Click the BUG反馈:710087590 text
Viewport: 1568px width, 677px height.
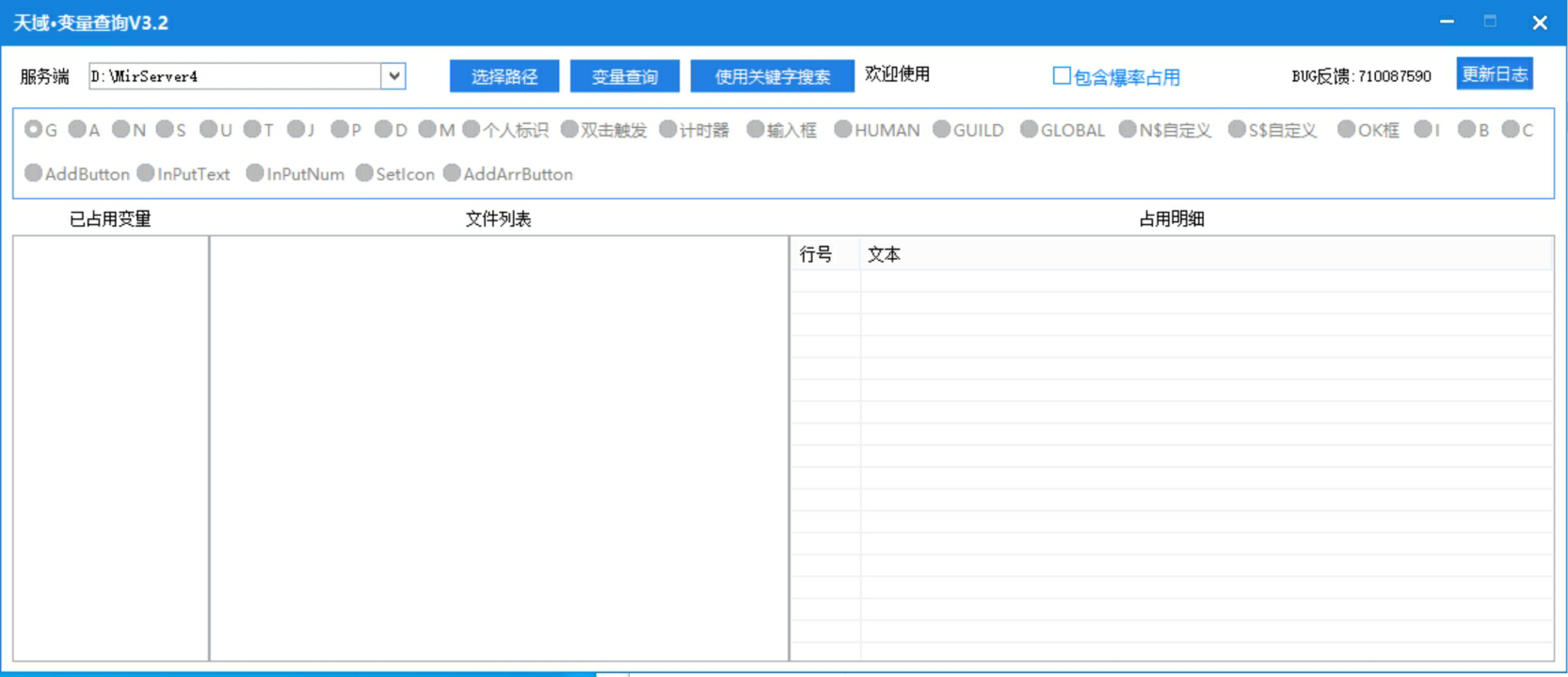pyautogui.click(x=1361, y=76)
